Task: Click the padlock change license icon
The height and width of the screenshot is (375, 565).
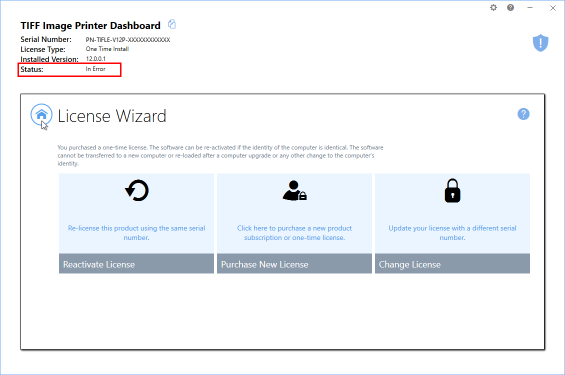Action: pos(452,191)
